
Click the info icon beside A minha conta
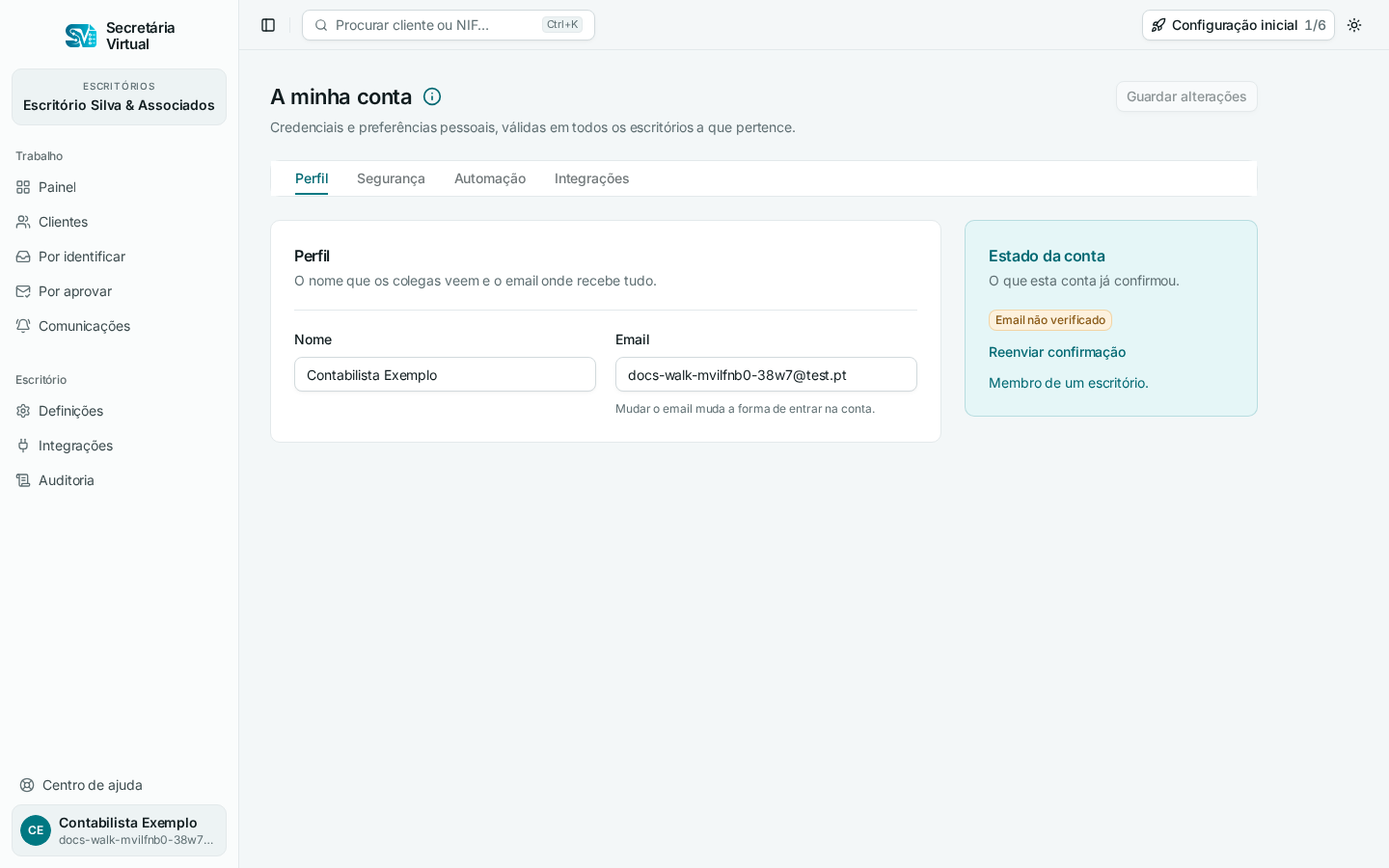(432, 96)
